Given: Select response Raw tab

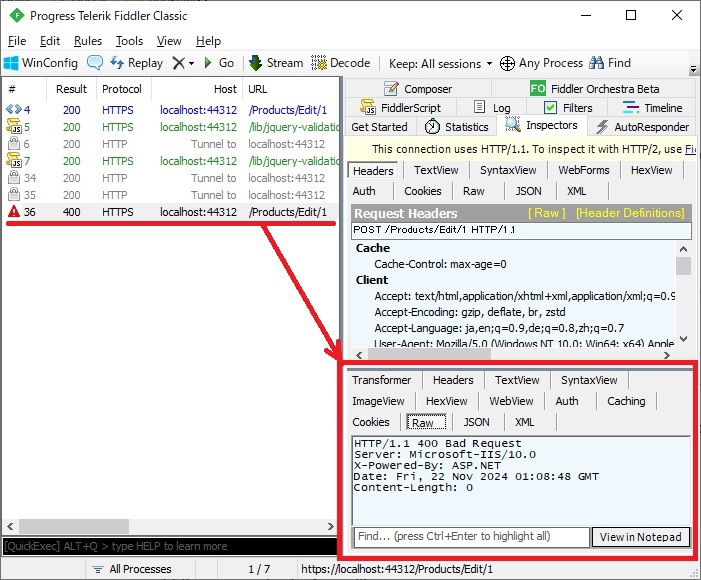Looking at the screenshot, I should (426, 422).
